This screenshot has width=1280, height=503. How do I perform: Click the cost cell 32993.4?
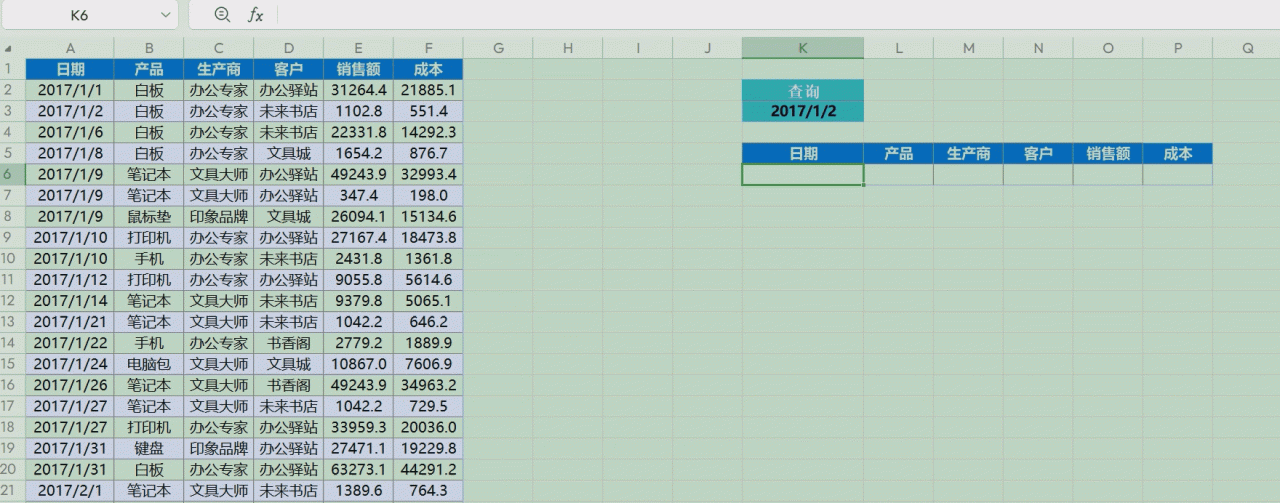pos(428,174)
